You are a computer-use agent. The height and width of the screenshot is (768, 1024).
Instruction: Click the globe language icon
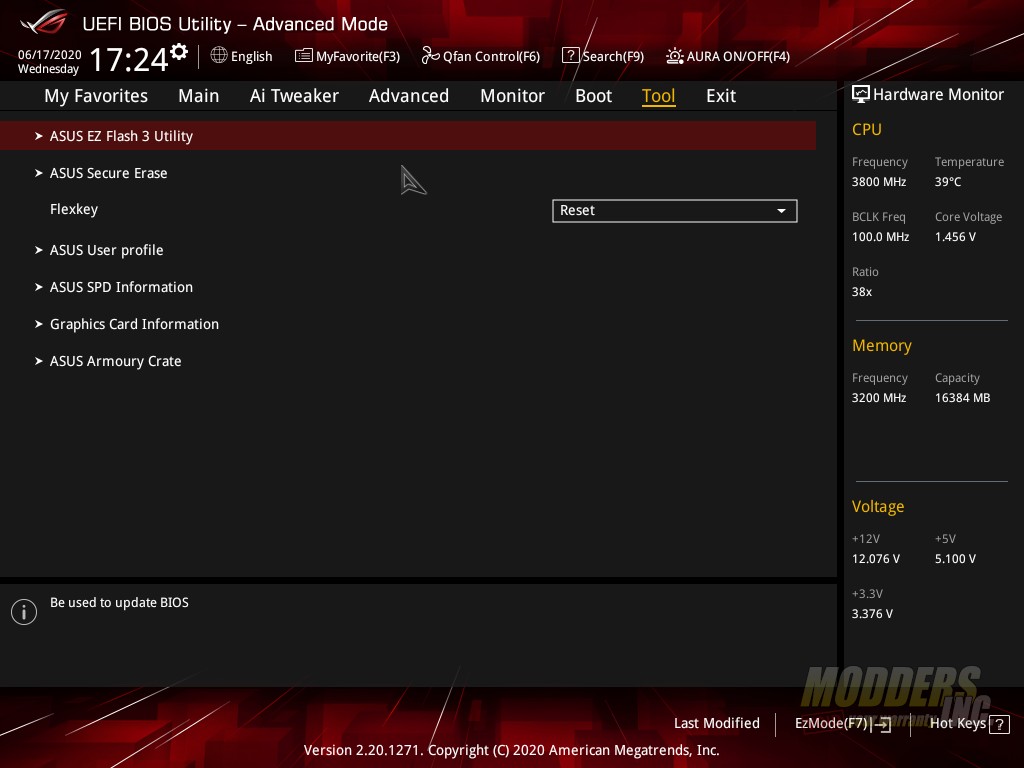(219, 56)
